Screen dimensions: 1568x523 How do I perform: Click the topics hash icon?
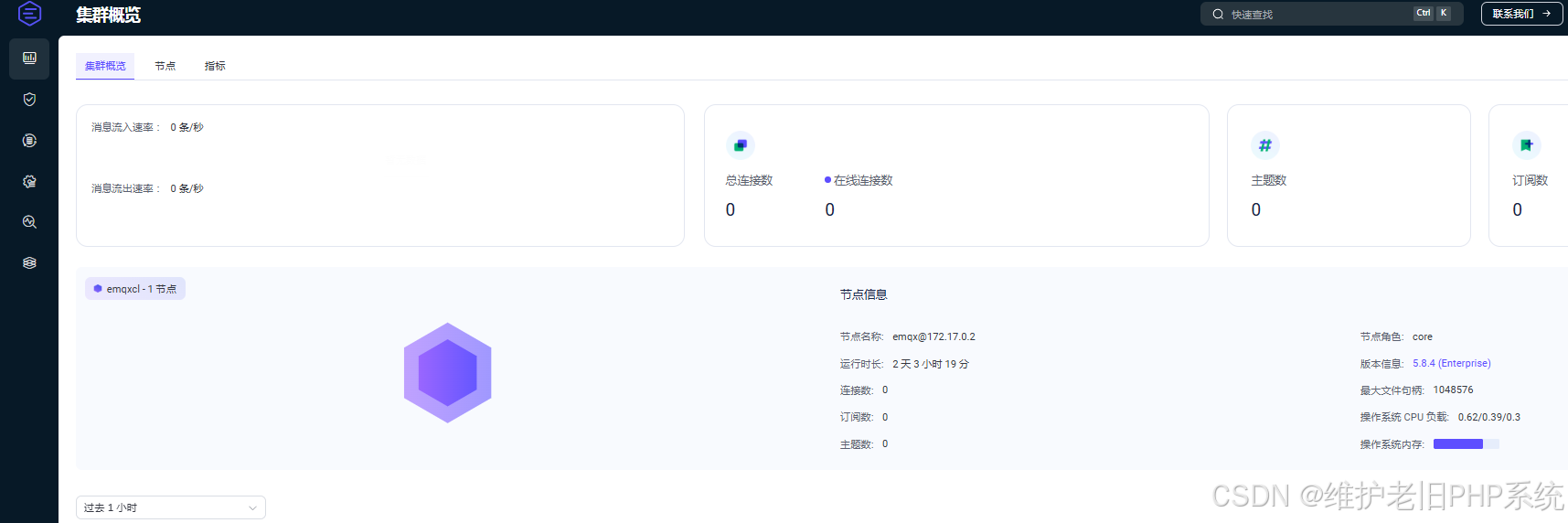tap(1265, 144)
